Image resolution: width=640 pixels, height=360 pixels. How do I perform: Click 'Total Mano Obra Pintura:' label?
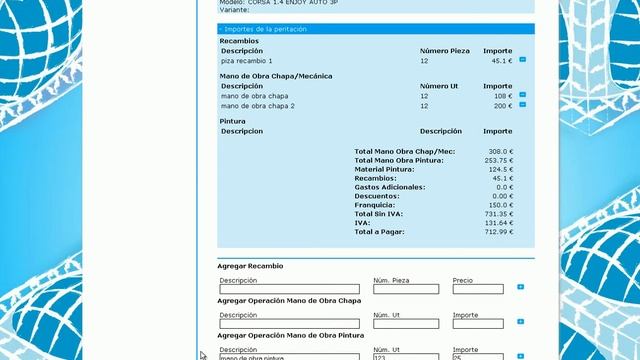(x=399, y=160)
